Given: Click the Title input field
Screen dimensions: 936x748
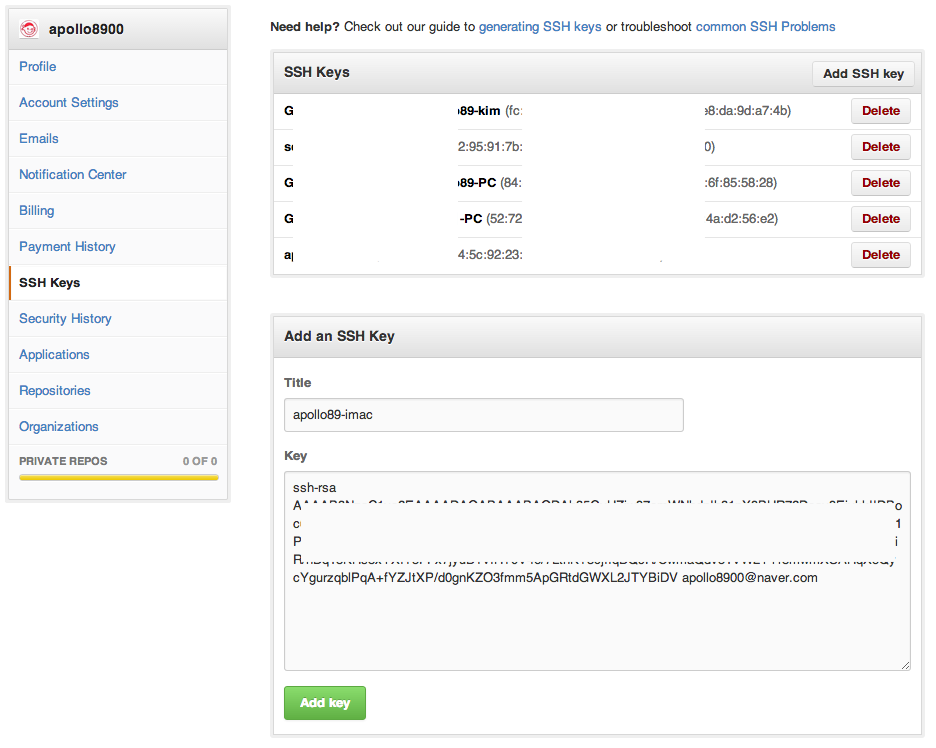Looking at the screenshot, I should [x=483, y=415].
